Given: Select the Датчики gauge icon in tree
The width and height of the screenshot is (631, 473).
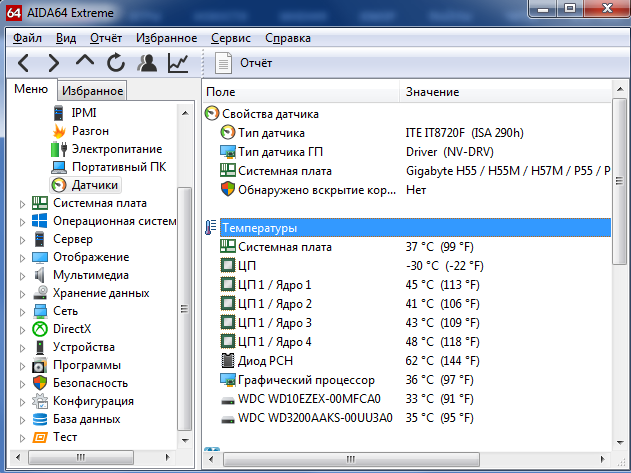Looking at the screenshot, I should point(59,185).
